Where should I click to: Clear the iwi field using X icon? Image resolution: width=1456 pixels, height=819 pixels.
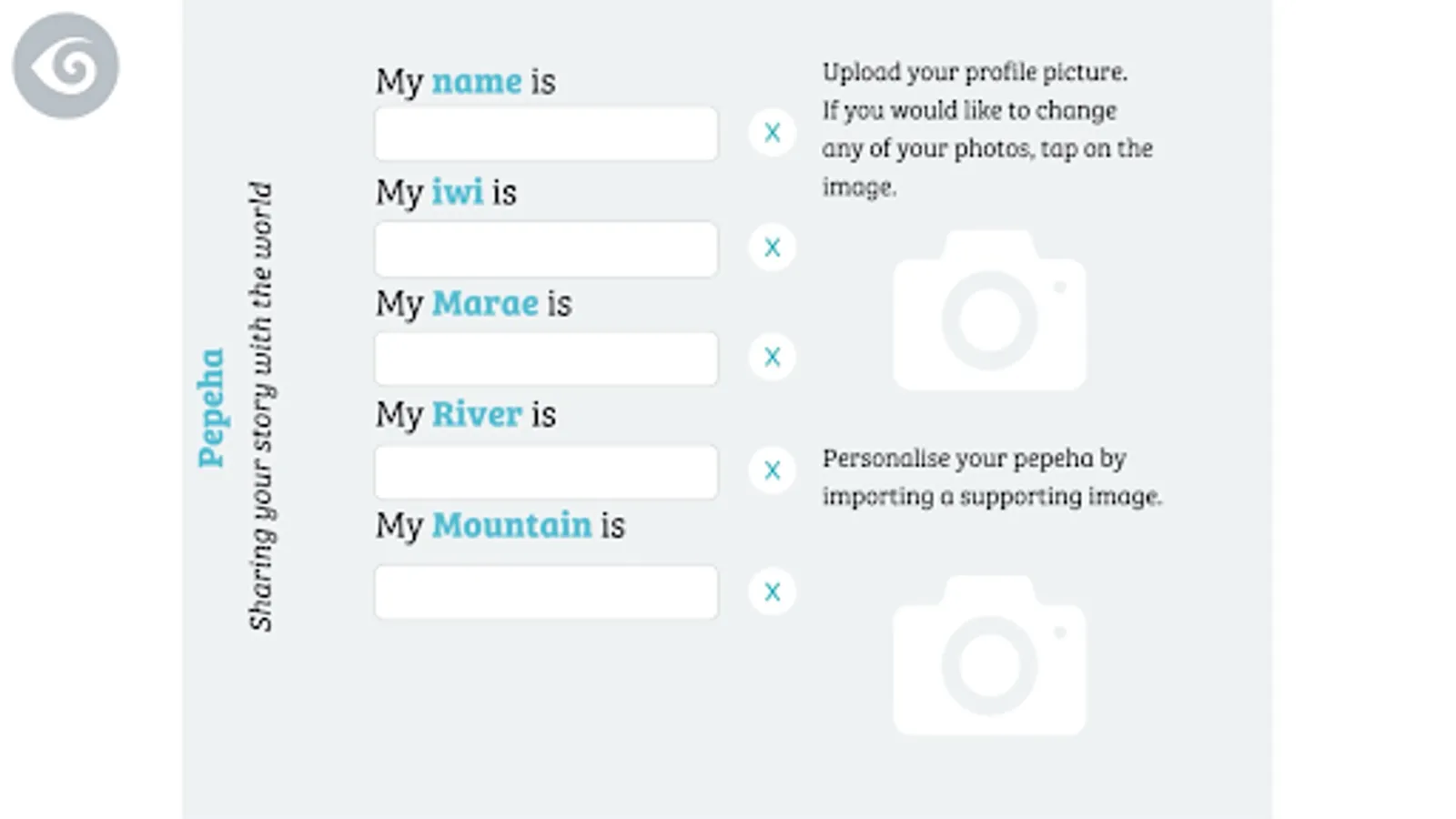772,248
